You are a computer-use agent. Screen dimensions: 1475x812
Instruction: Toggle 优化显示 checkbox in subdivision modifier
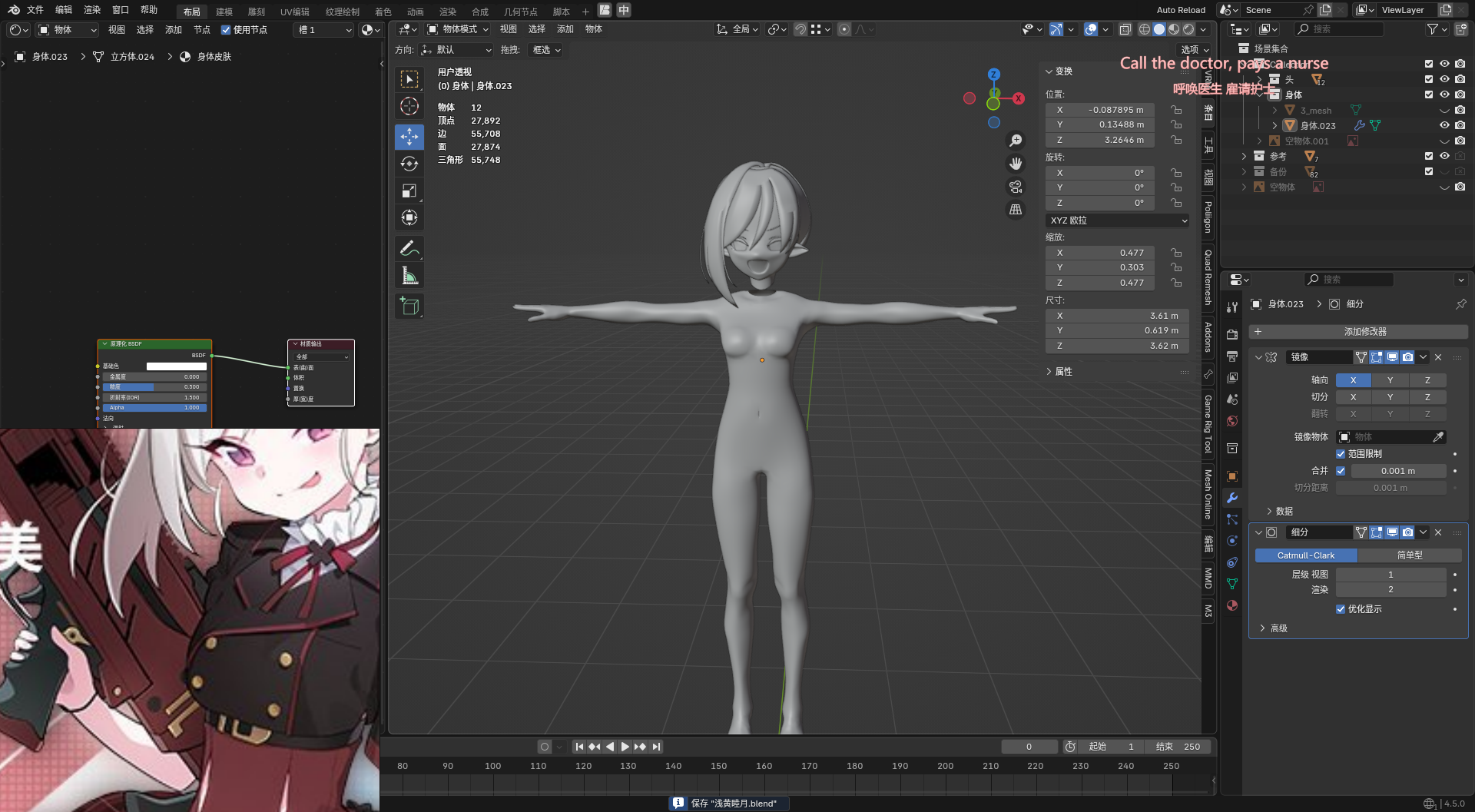(x=1341, y=609)
